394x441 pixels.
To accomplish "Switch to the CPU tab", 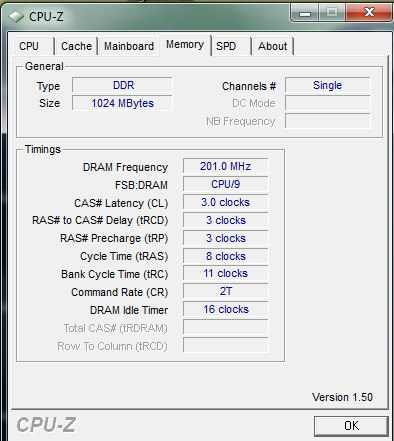I will [34, 46].
